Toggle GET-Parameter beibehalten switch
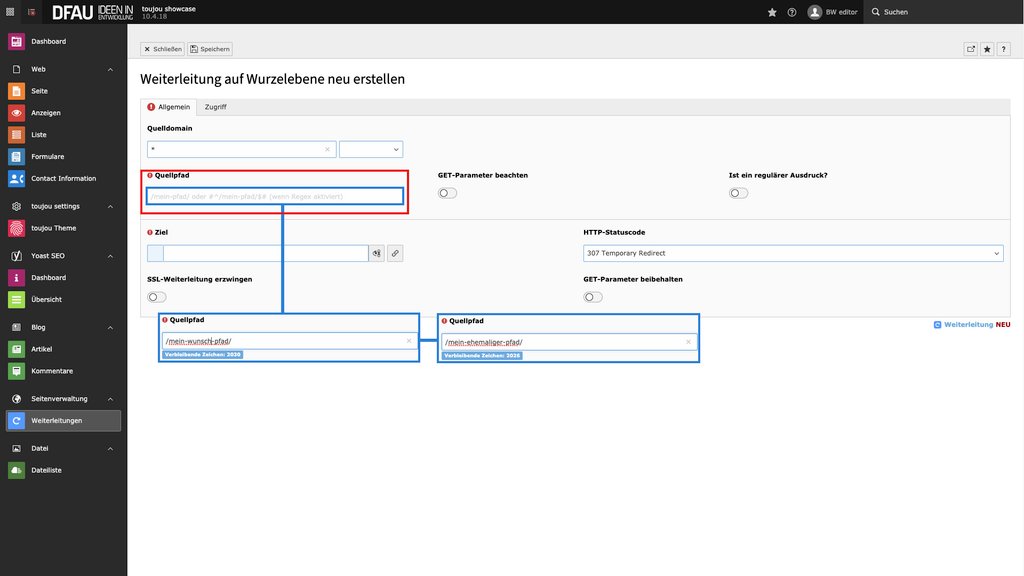The width and height of the screenshot is (1024, 576). pyautogui.click(x=593, y=297)
